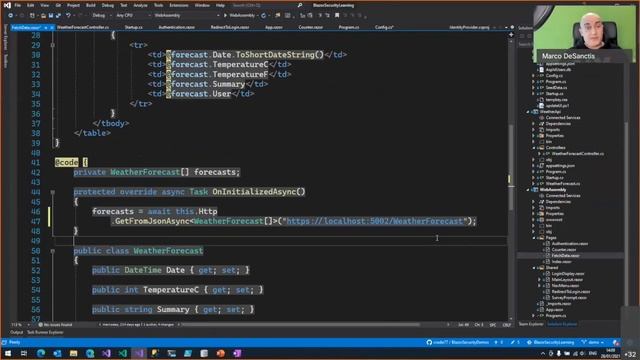Collapse the WeatherApi project node
This screenshot has width=640, height=360.
click(x=529, y=112)
